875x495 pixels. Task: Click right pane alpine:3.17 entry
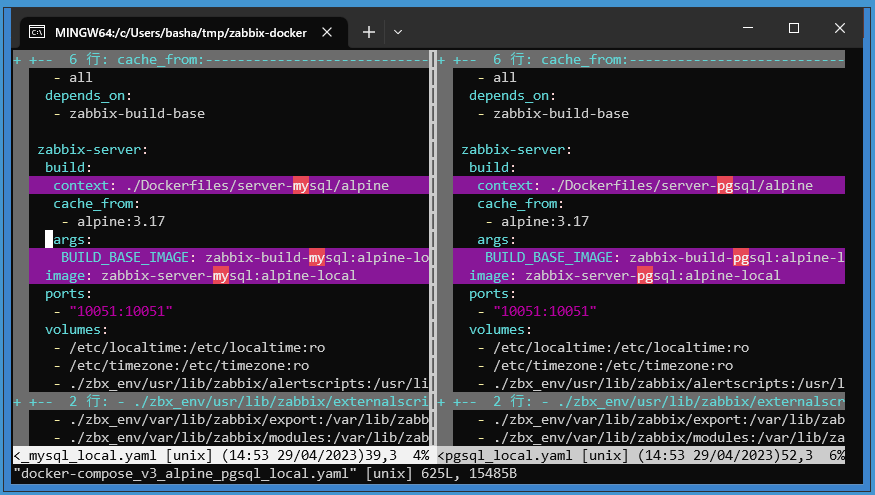[x=545, y=222]
